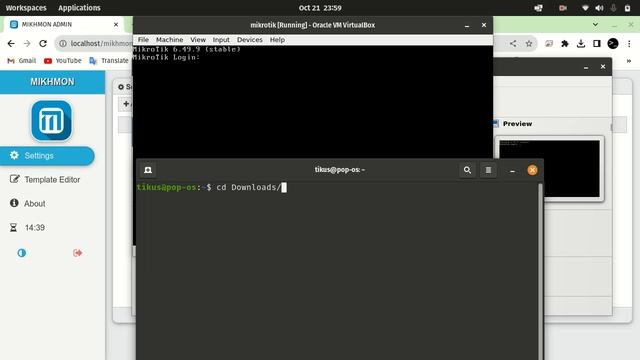
Task: Click the date and time in top bar
Action: tap(320, 8)
